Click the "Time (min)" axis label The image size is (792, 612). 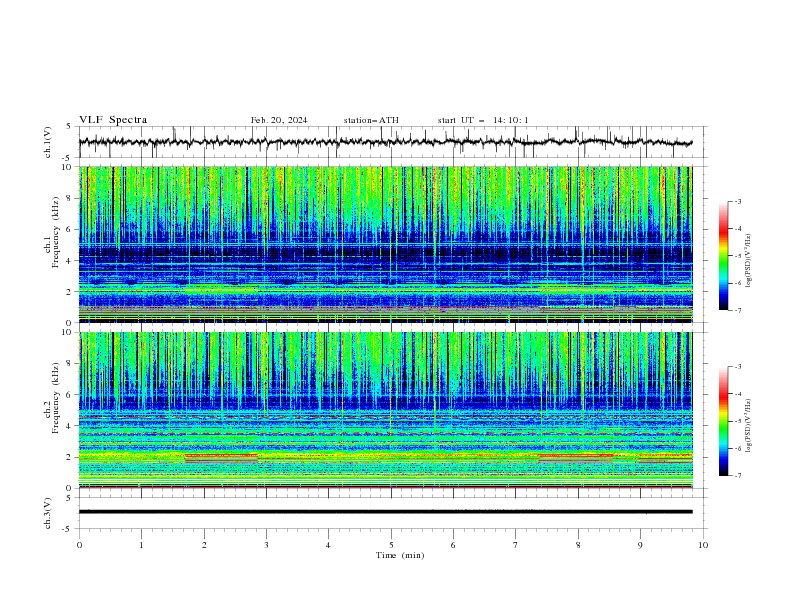click(400, 555)
